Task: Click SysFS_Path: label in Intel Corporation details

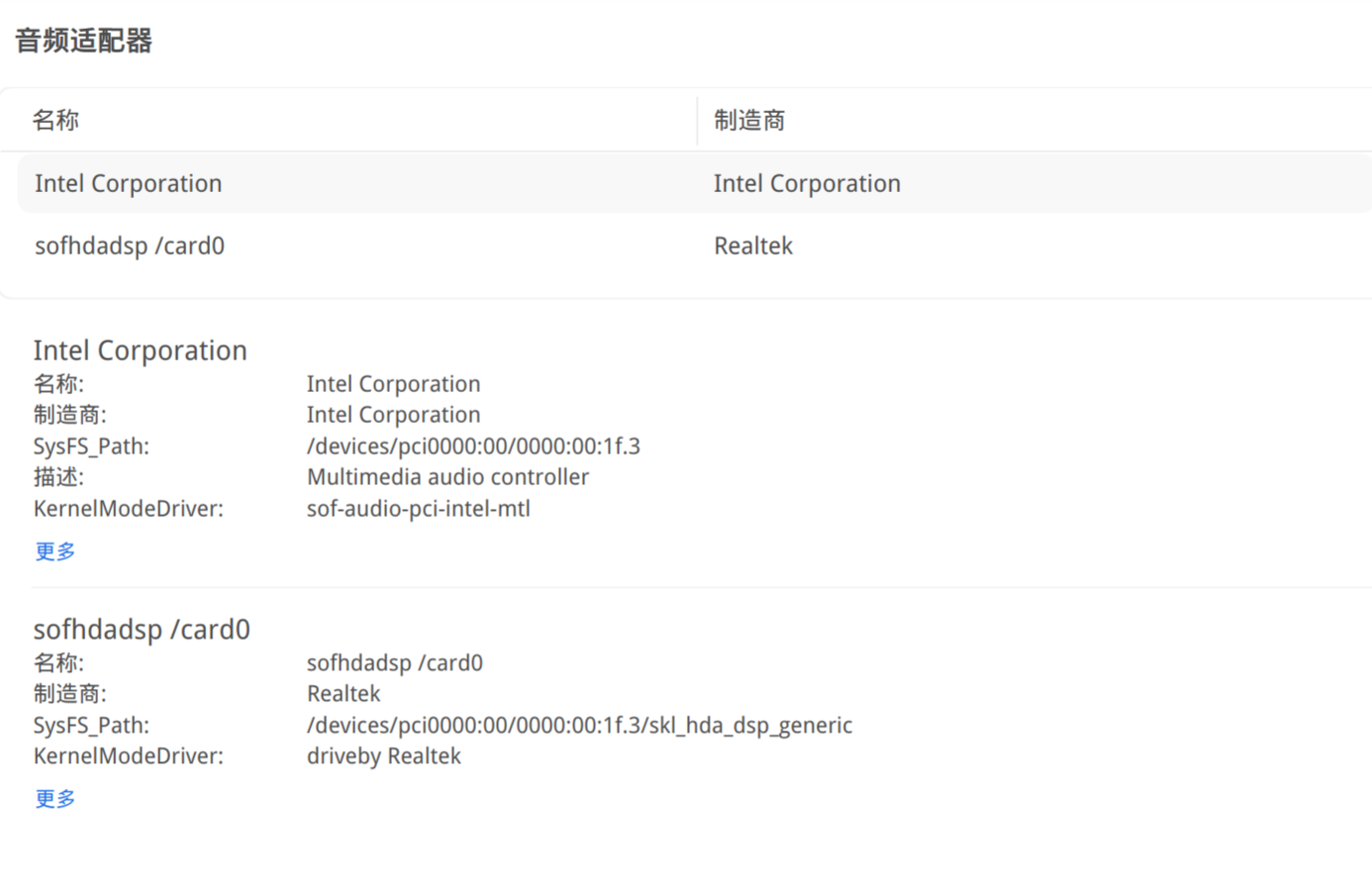Action: [91, 446]
